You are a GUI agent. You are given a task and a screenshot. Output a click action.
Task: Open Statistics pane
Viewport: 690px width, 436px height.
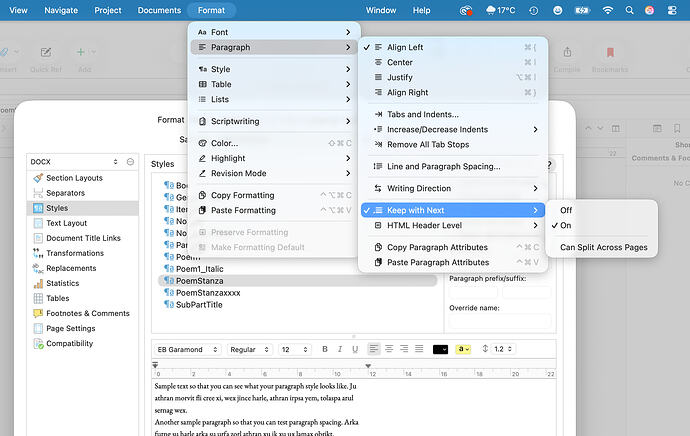click(83, 283)
